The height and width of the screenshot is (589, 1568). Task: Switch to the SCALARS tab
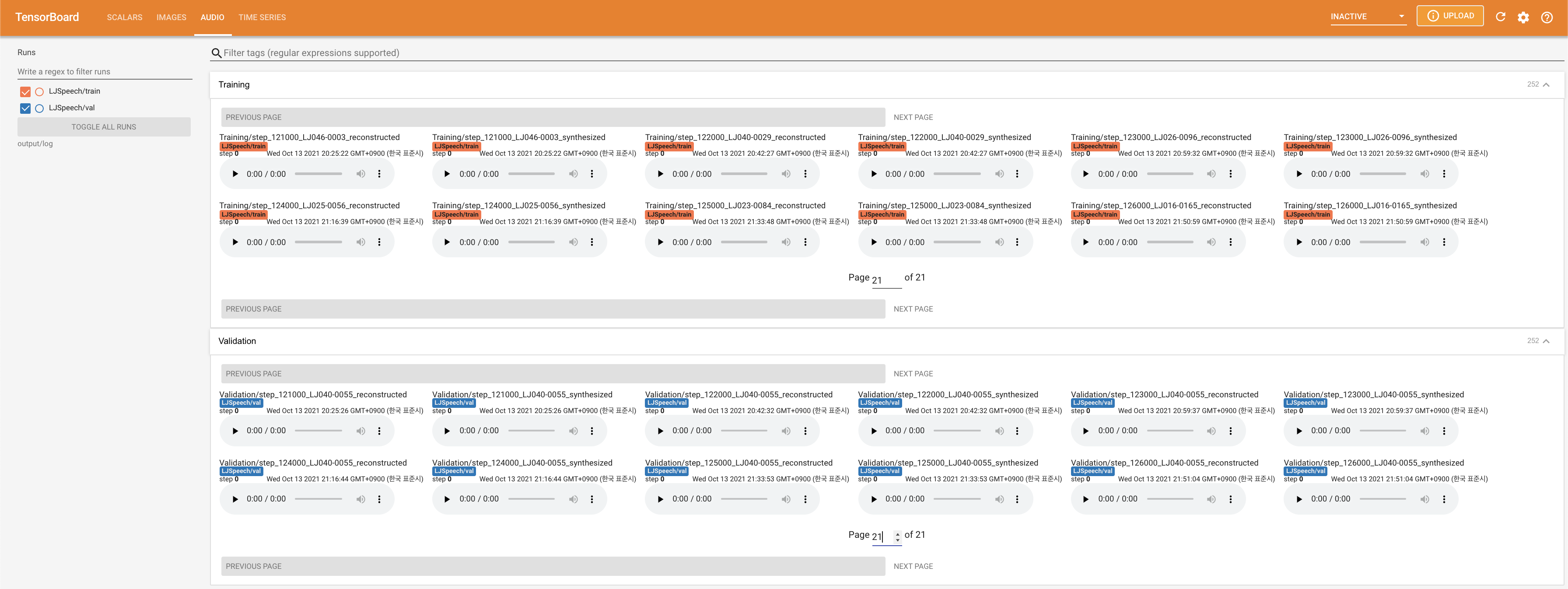pyautogui.click(x=124, y=17)
